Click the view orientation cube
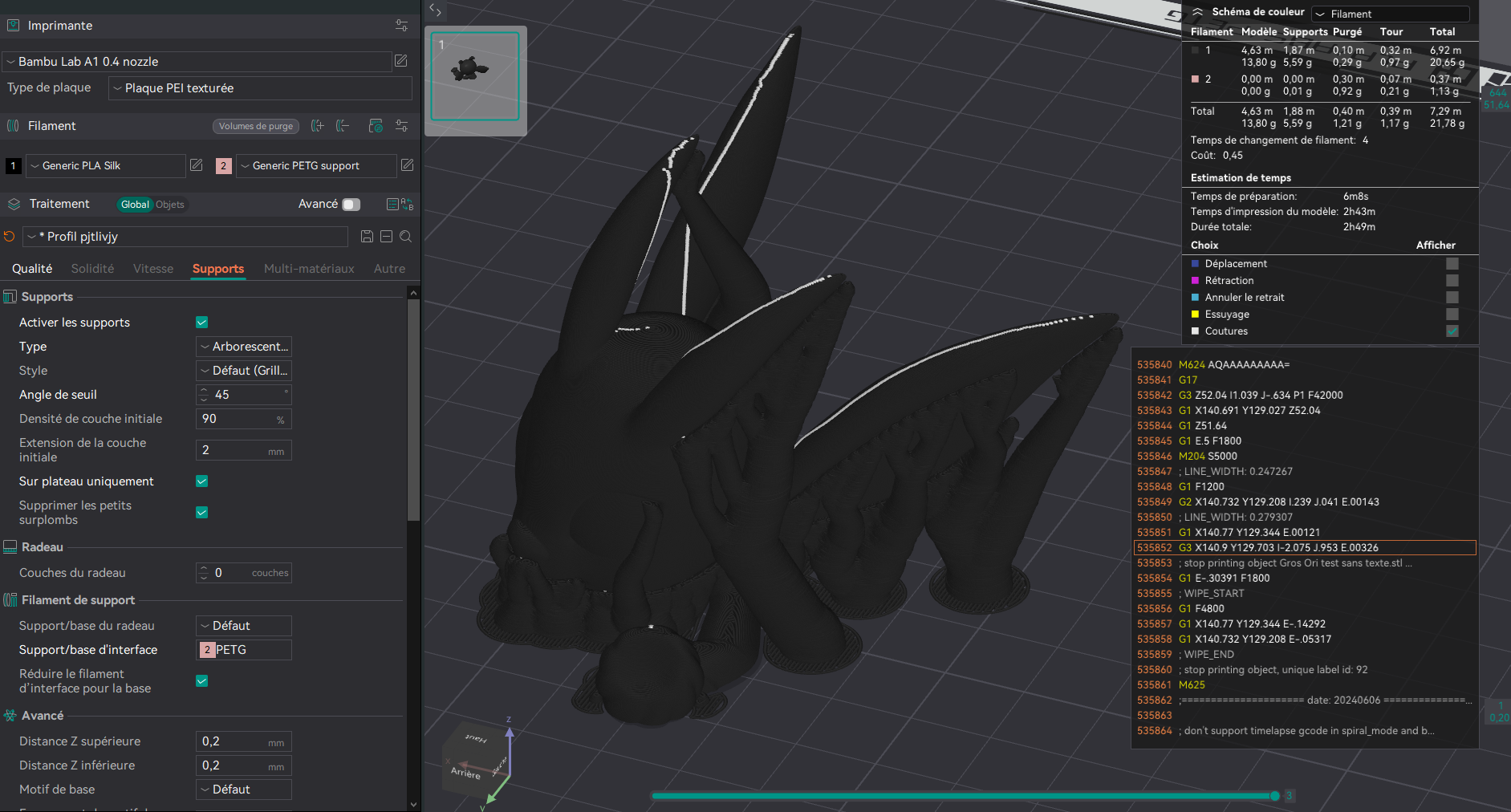Image resolution: width=1511 pixels, height=812 pixels. [476, 761]
